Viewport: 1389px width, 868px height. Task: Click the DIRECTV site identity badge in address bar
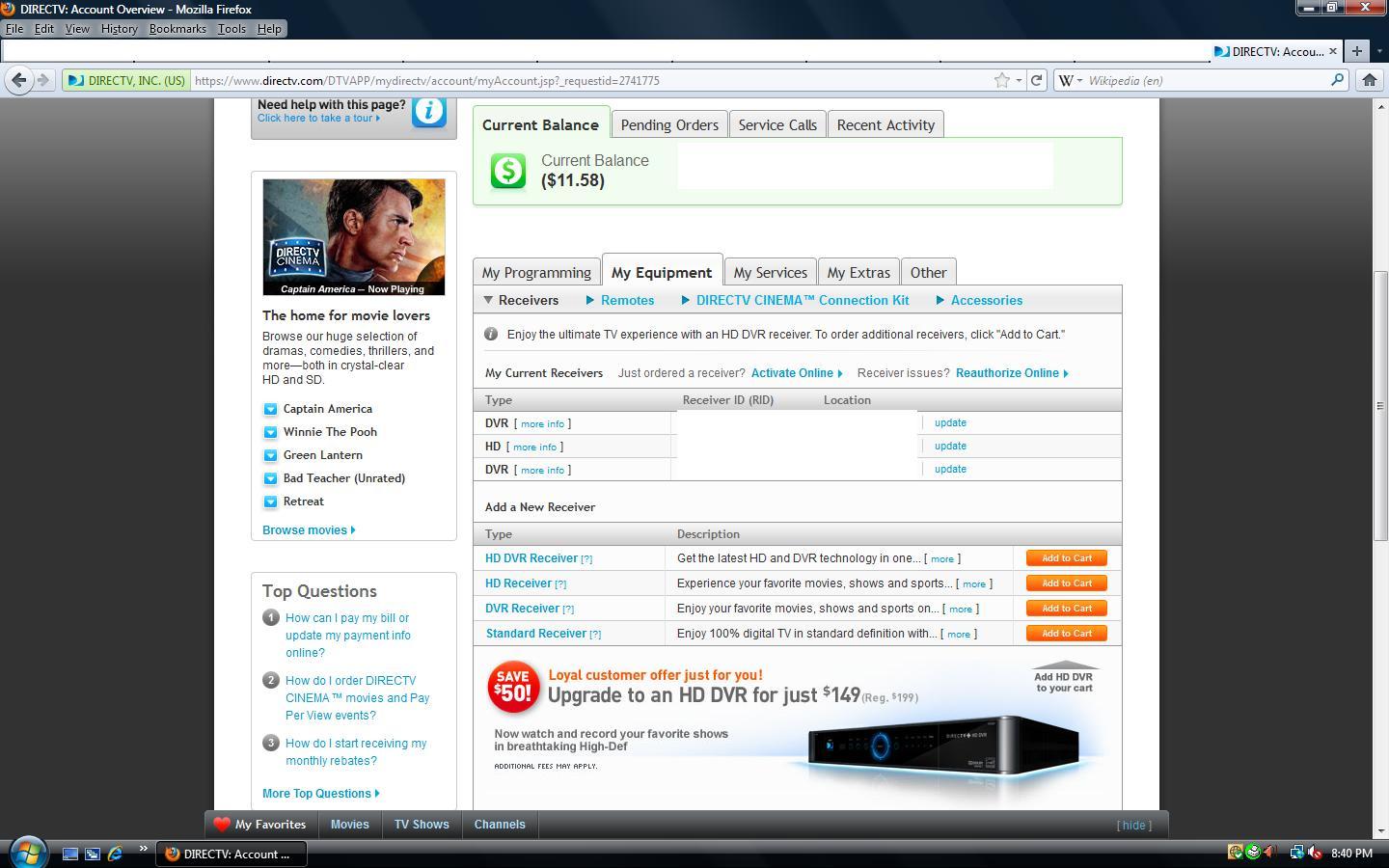click(x=126, y=80)
